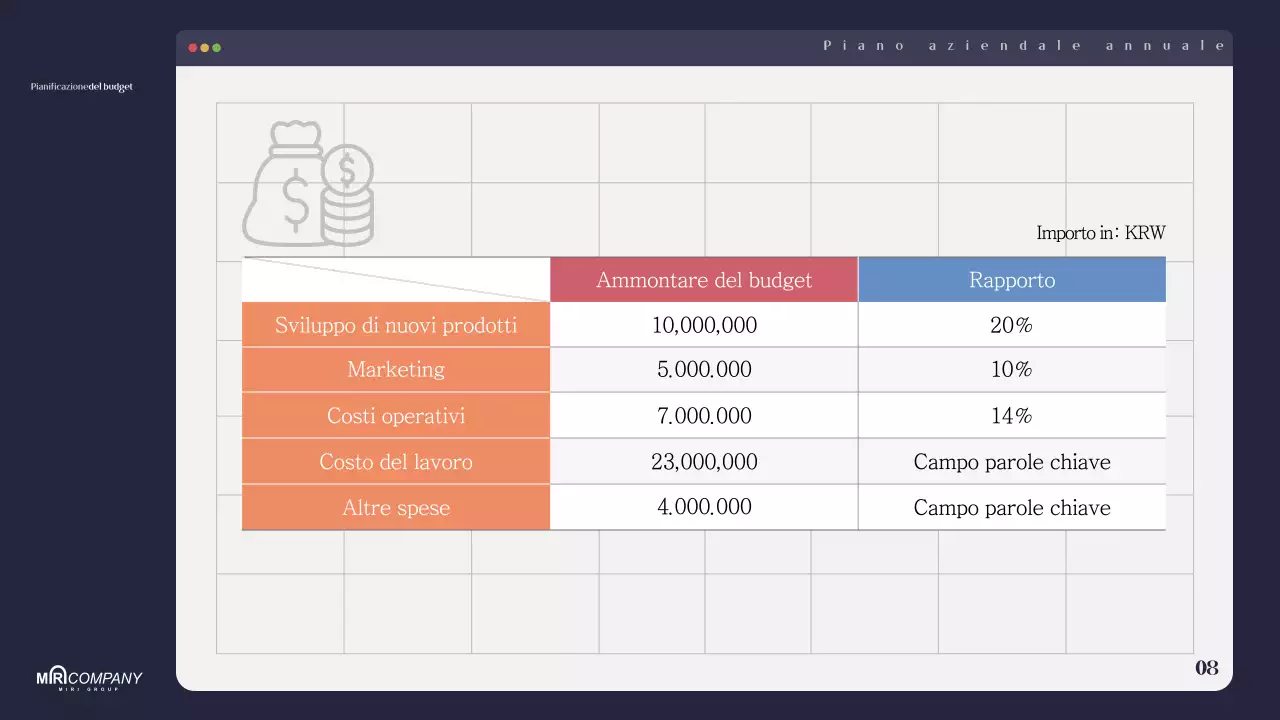
Task: Select the Rapporto column header
Action: 1012,280
